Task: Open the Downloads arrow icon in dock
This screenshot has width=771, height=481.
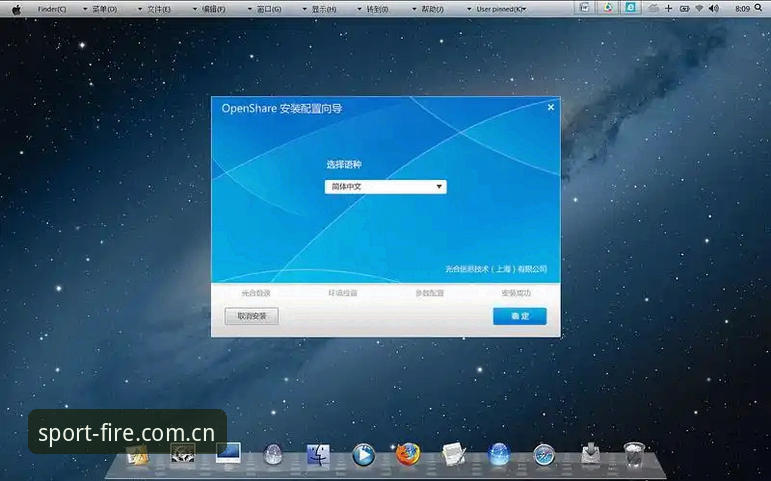Action: pyautogui.click(x=590, y=453)
